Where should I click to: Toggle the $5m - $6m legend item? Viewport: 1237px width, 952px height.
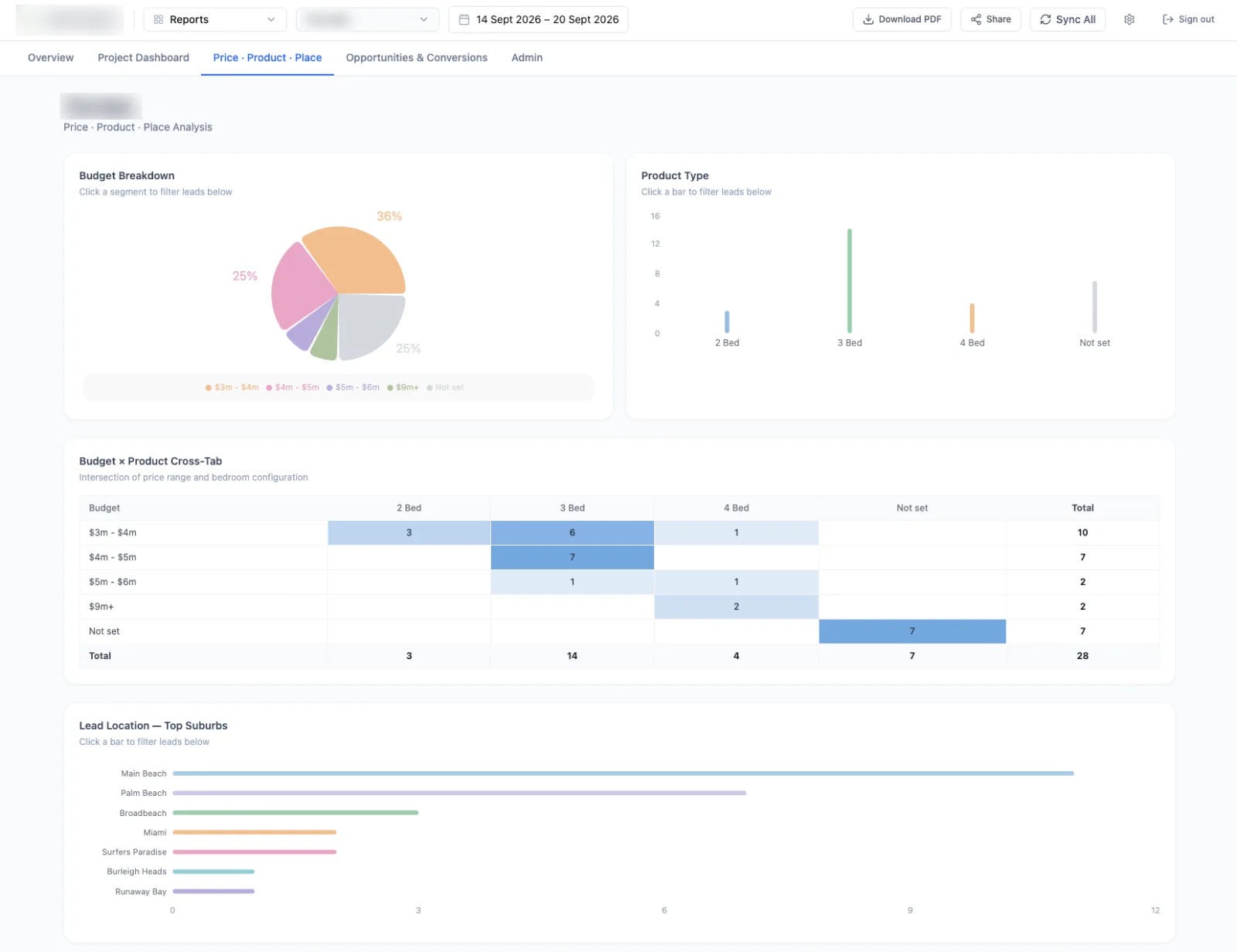tap(353, 387)
